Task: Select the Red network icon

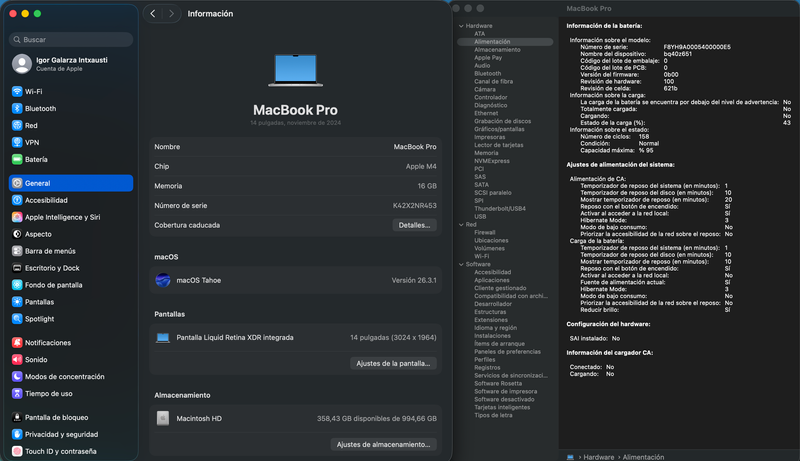Action: pyautogui.click(x=17, y=125)
